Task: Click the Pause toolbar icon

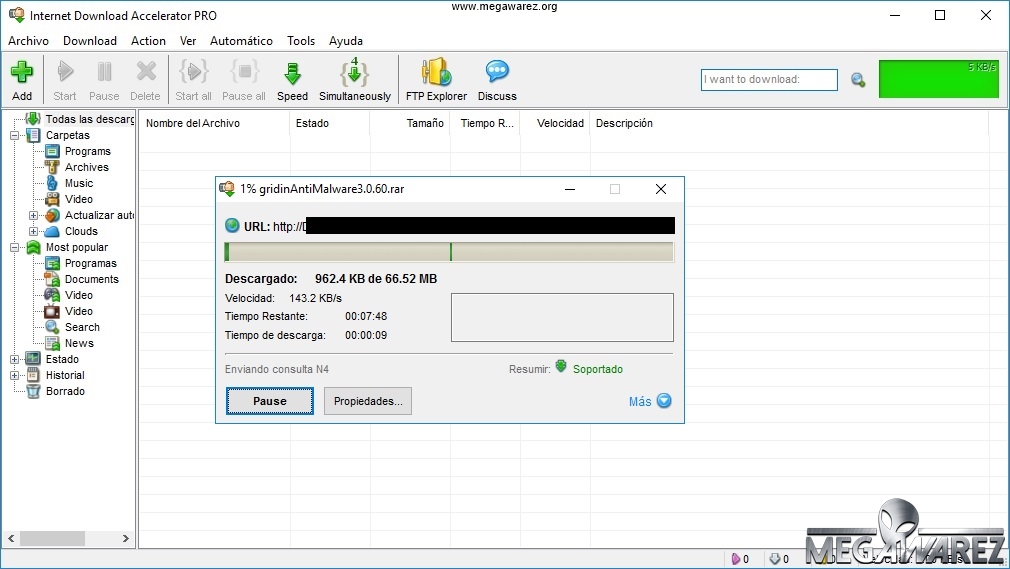Action: [104, 72]
